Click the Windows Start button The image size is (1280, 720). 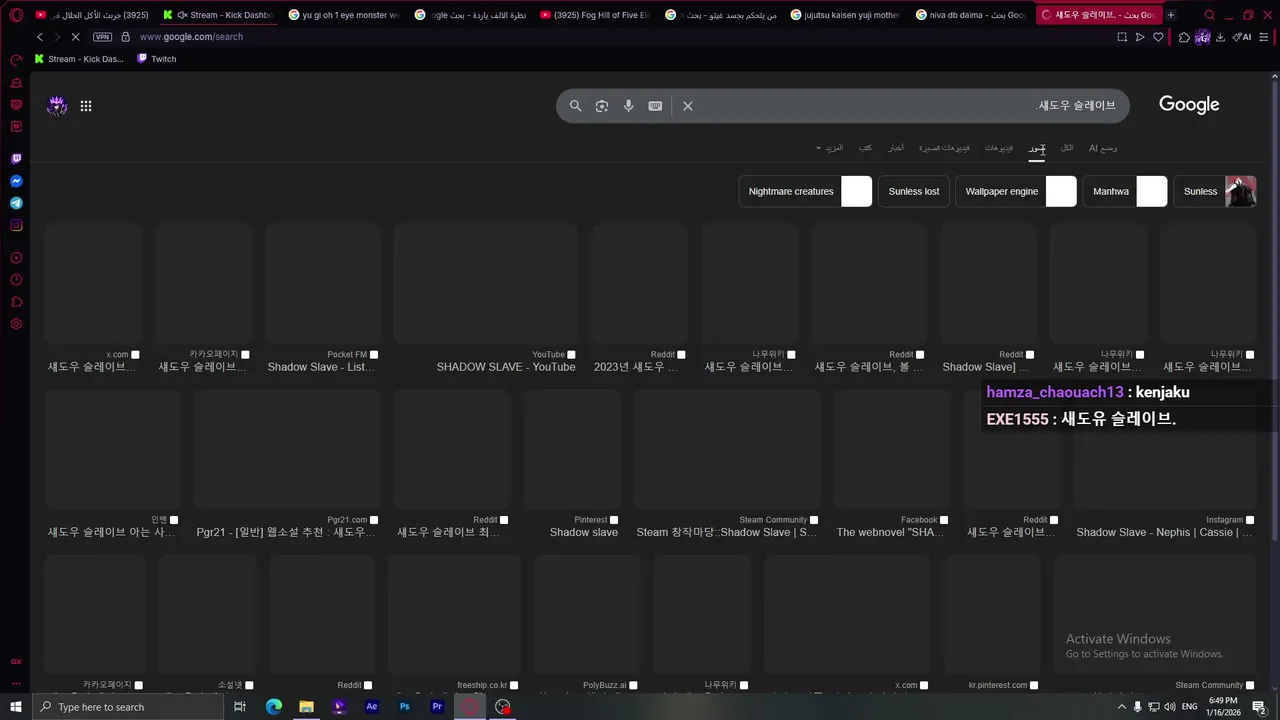pos(16,707)
